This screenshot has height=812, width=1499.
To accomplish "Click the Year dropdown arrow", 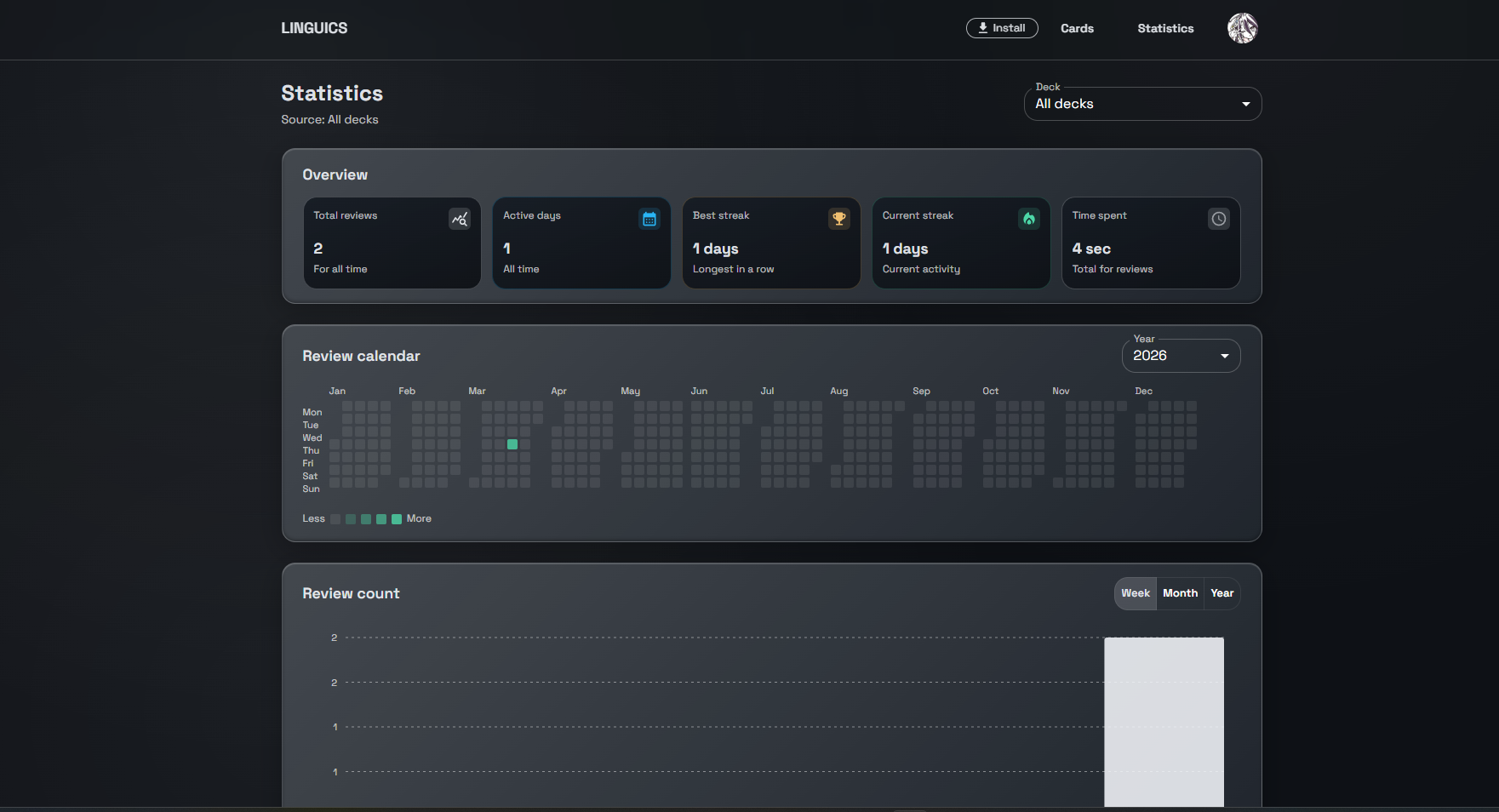I will (x=1225, y=356).
